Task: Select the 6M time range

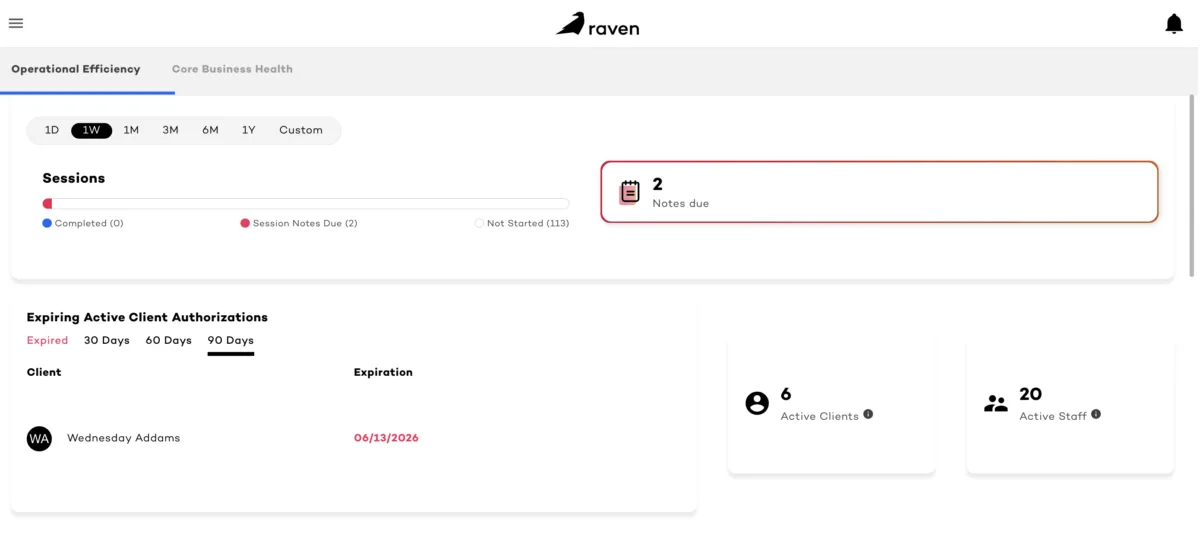Action: (210, 130)
